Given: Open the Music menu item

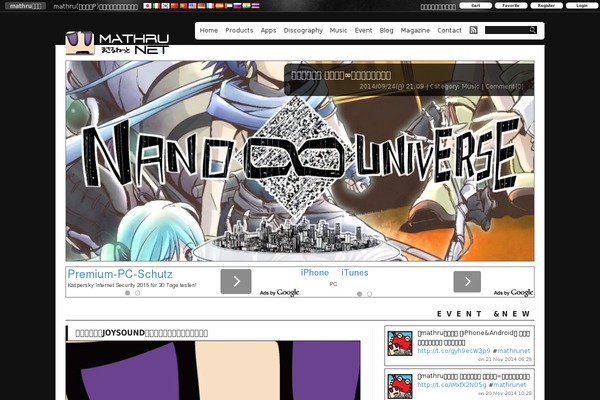Looking at the screenshot, I should pyautogui.click(x=338, y=30).
